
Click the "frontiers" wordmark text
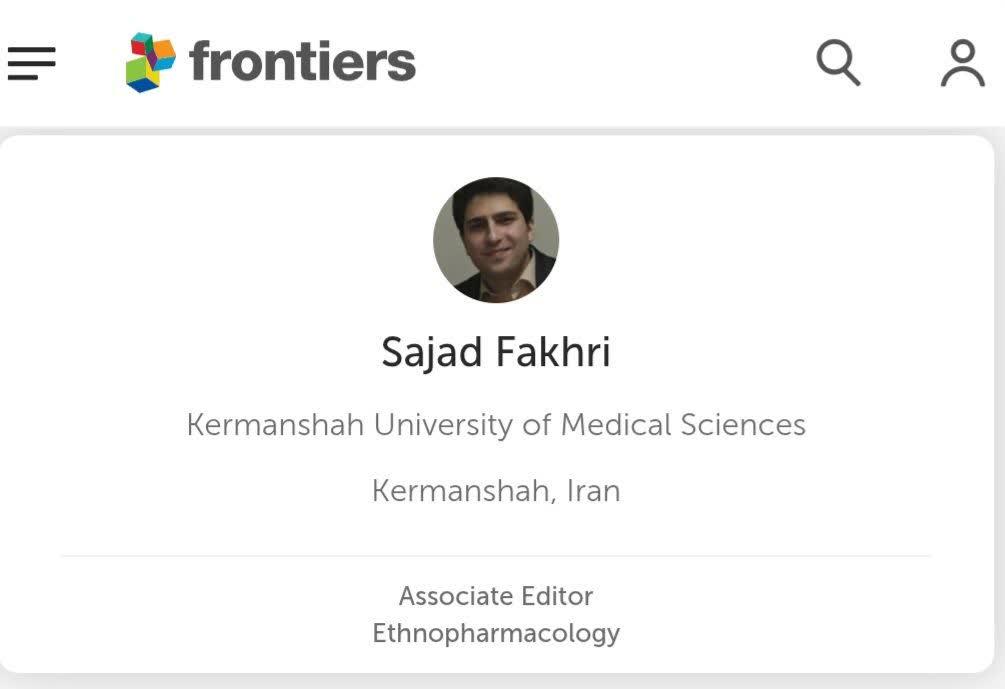coord(302,62)
